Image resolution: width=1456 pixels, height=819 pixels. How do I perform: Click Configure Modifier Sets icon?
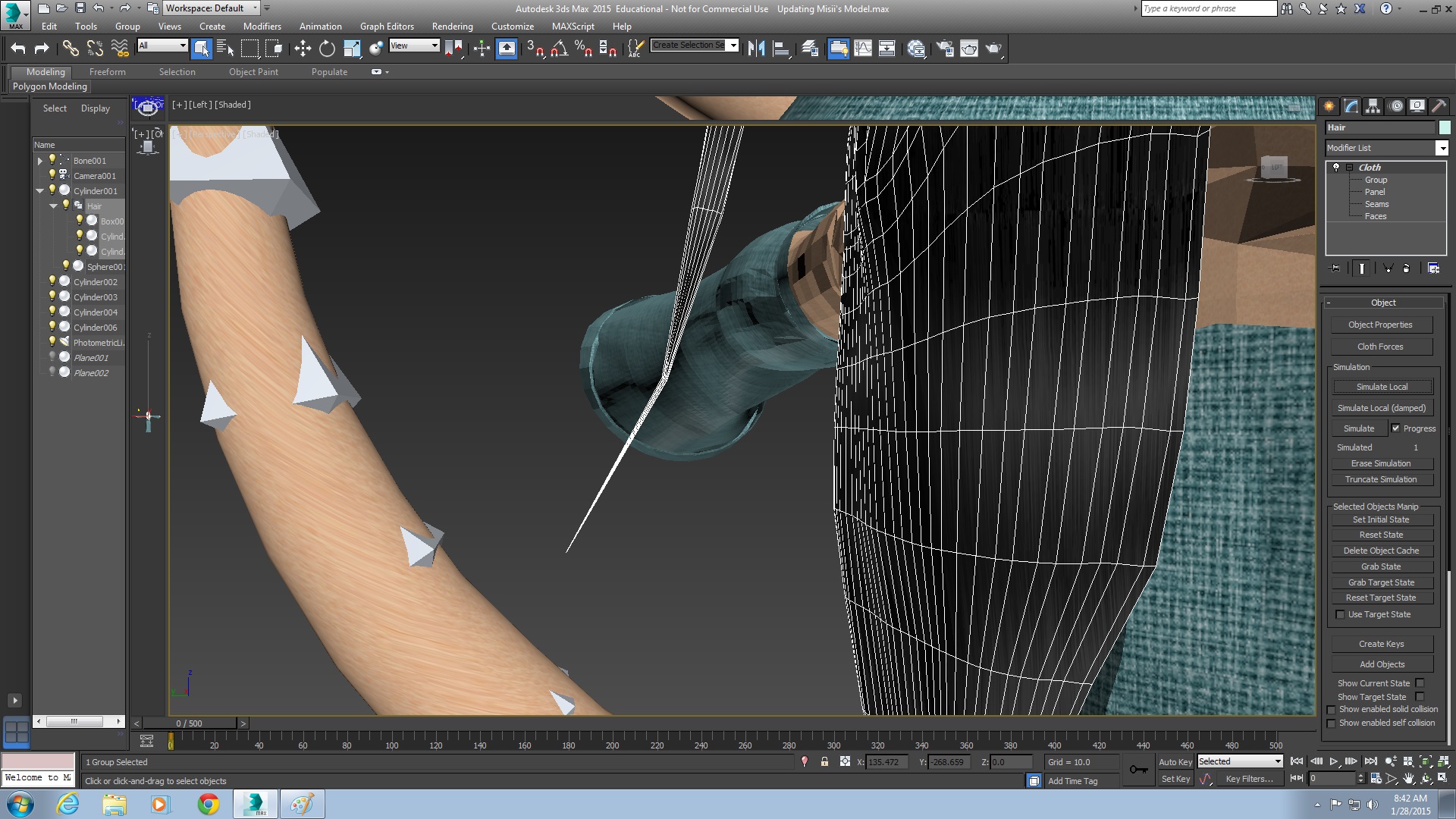(1433, 268)
